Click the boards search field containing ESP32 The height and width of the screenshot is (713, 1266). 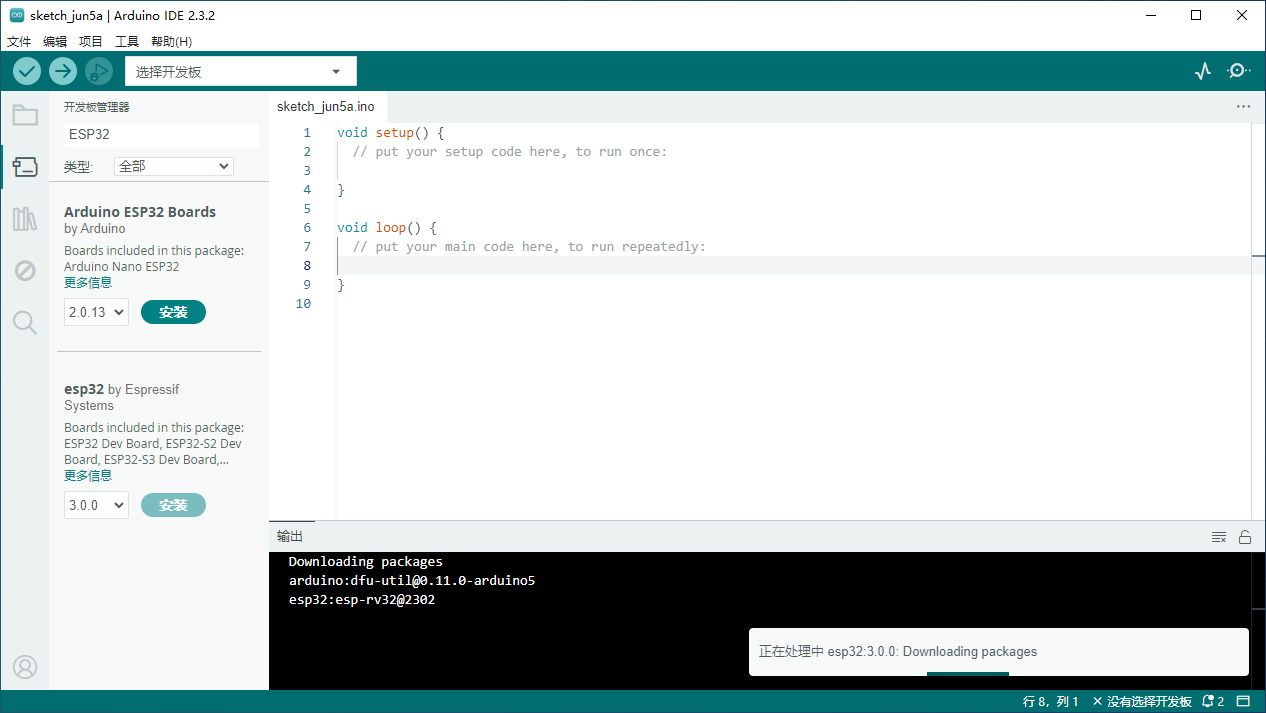click(x=161, y=134)
